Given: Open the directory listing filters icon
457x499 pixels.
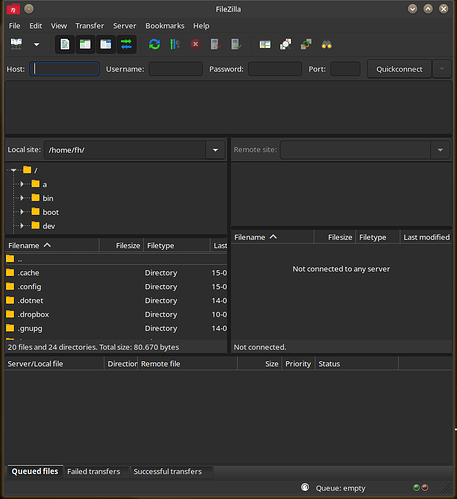Looking at the screenshot, I should 265,44.
